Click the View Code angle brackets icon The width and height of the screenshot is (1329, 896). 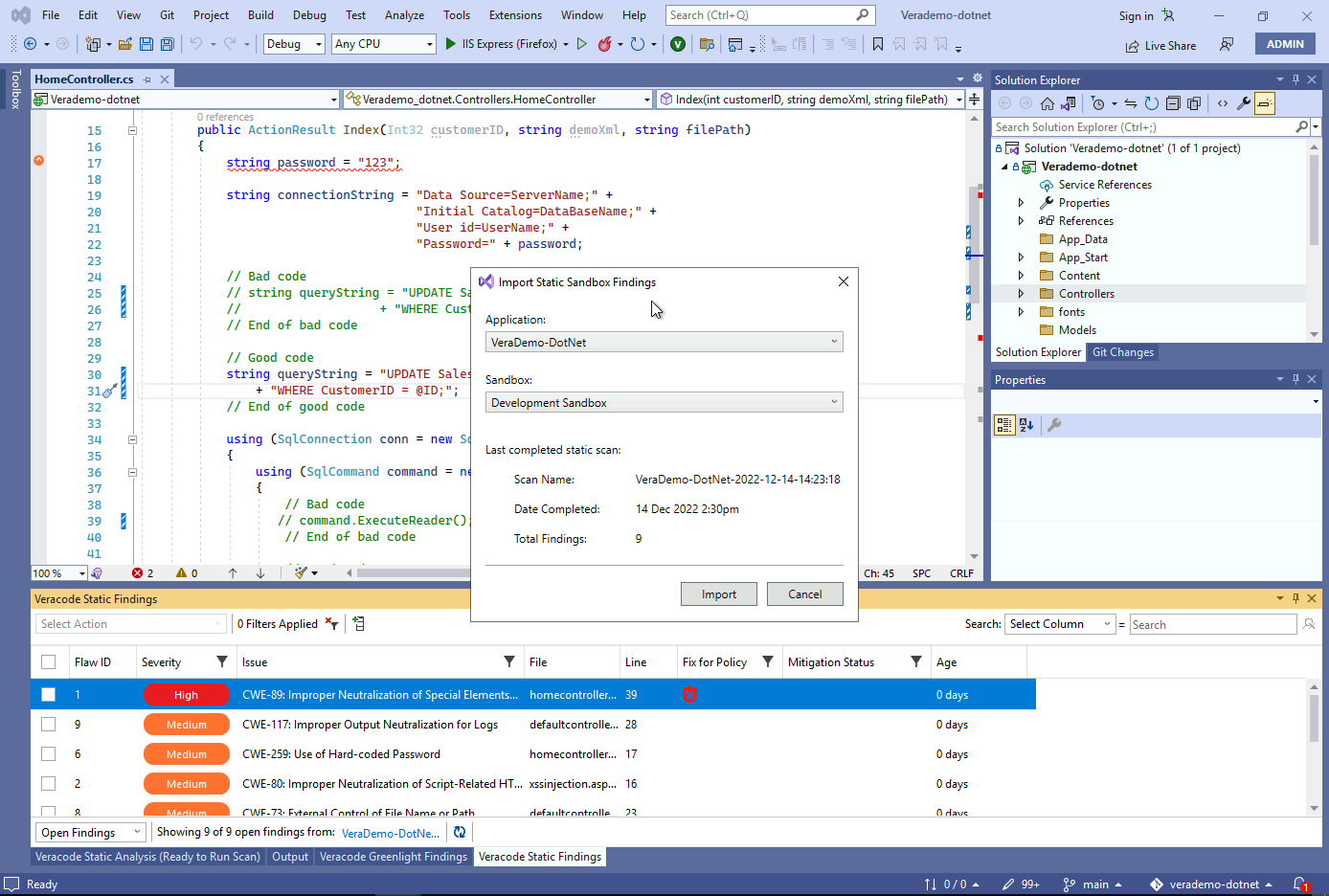pos(1223,103)
